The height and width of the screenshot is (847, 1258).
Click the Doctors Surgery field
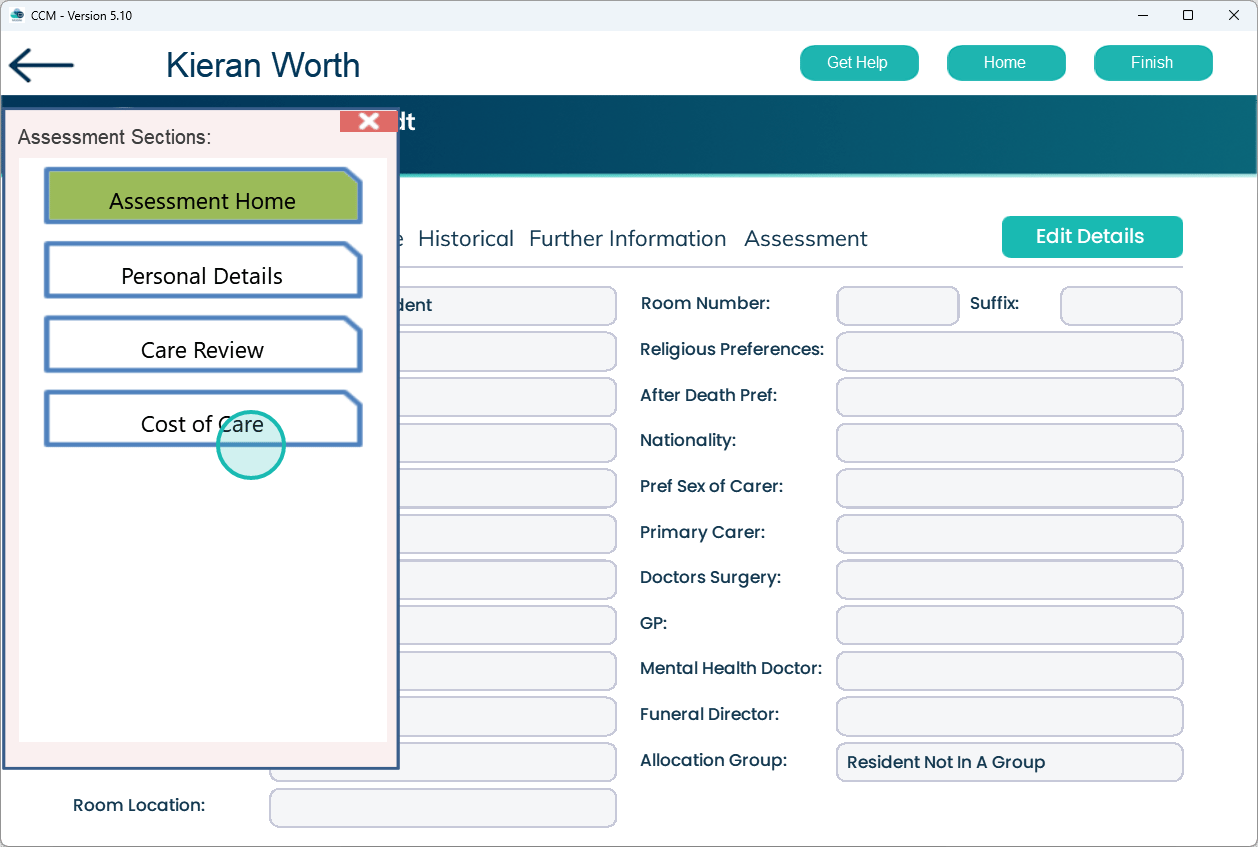[1010, 580]
